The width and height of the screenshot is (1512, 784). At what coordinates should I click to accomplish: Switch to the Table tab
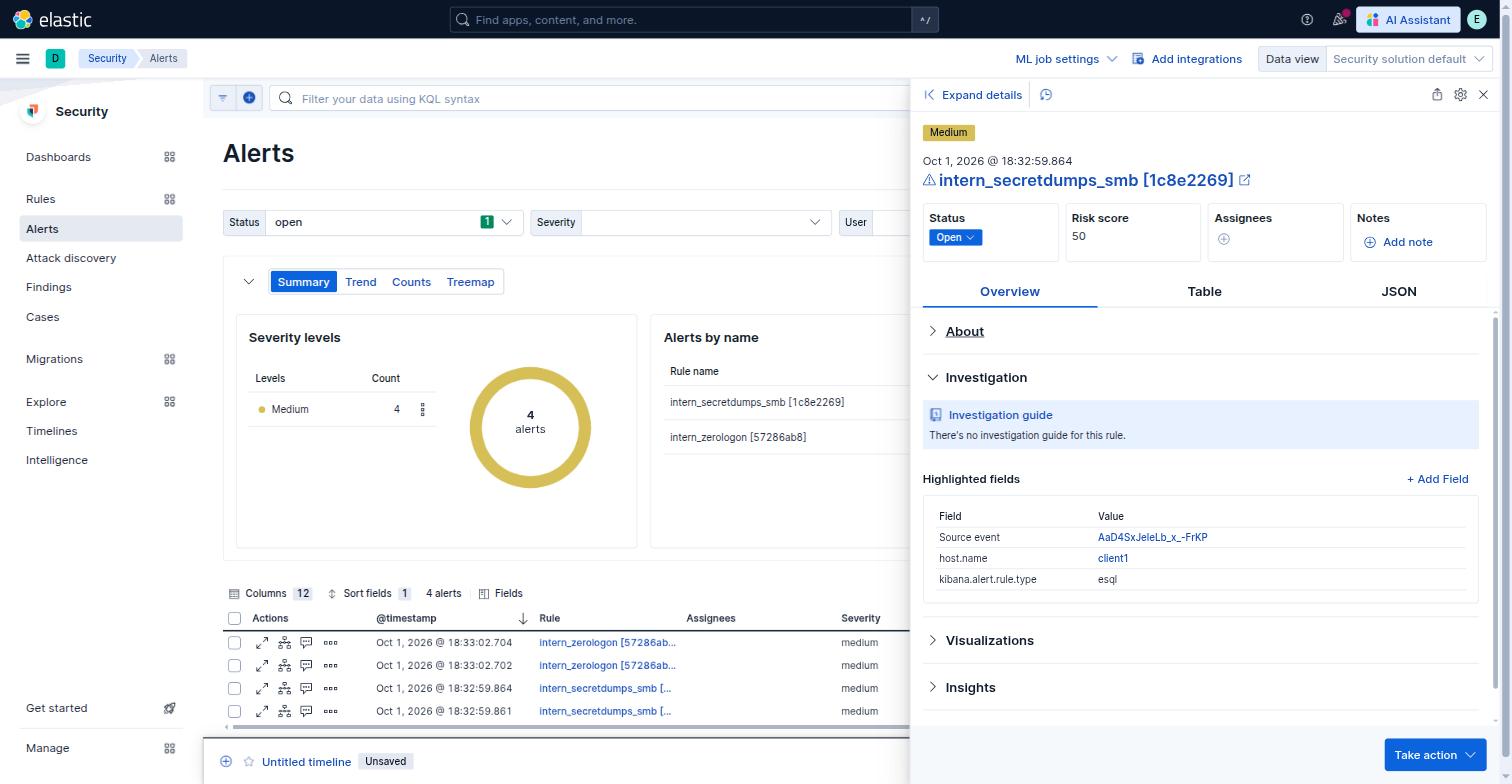click(1204, 292)
